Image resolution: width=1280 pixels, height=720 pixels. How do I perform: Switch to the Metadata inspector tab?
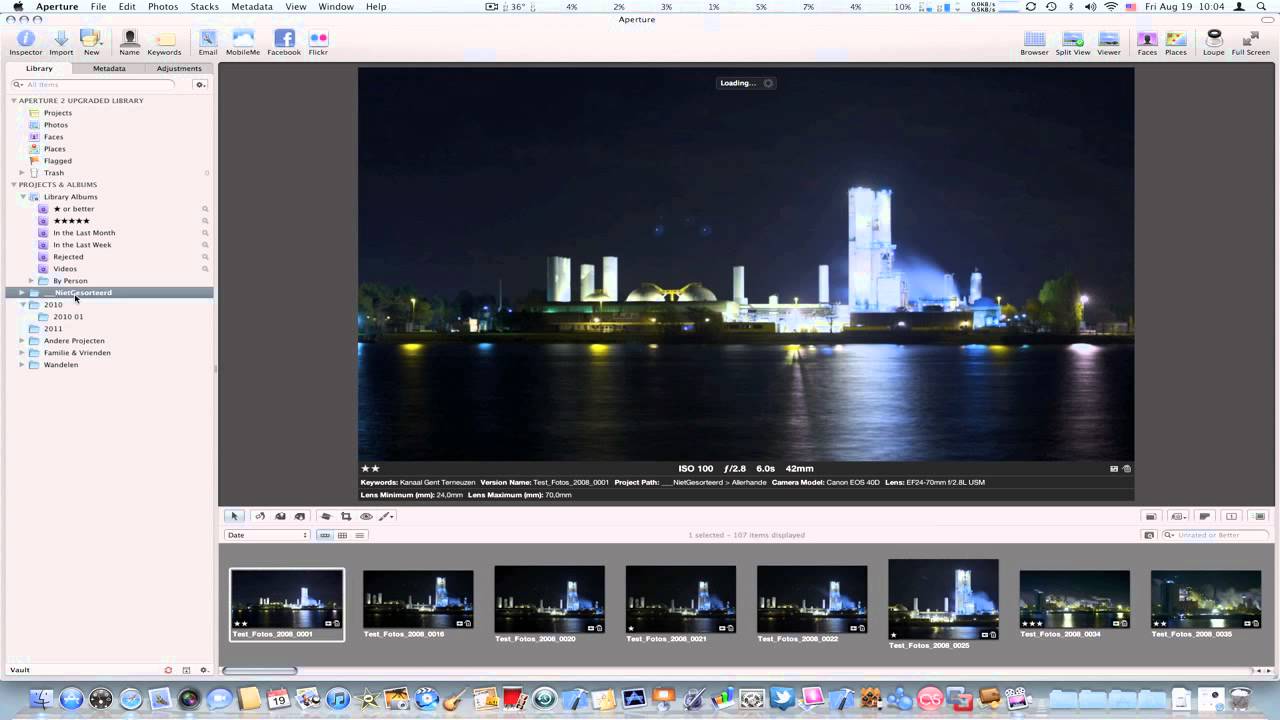(109, 69)
